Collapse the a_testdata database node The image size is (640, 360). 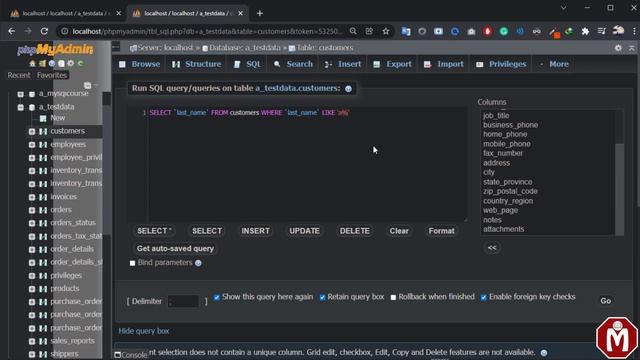pyautogui.click(x=20, y=107)
